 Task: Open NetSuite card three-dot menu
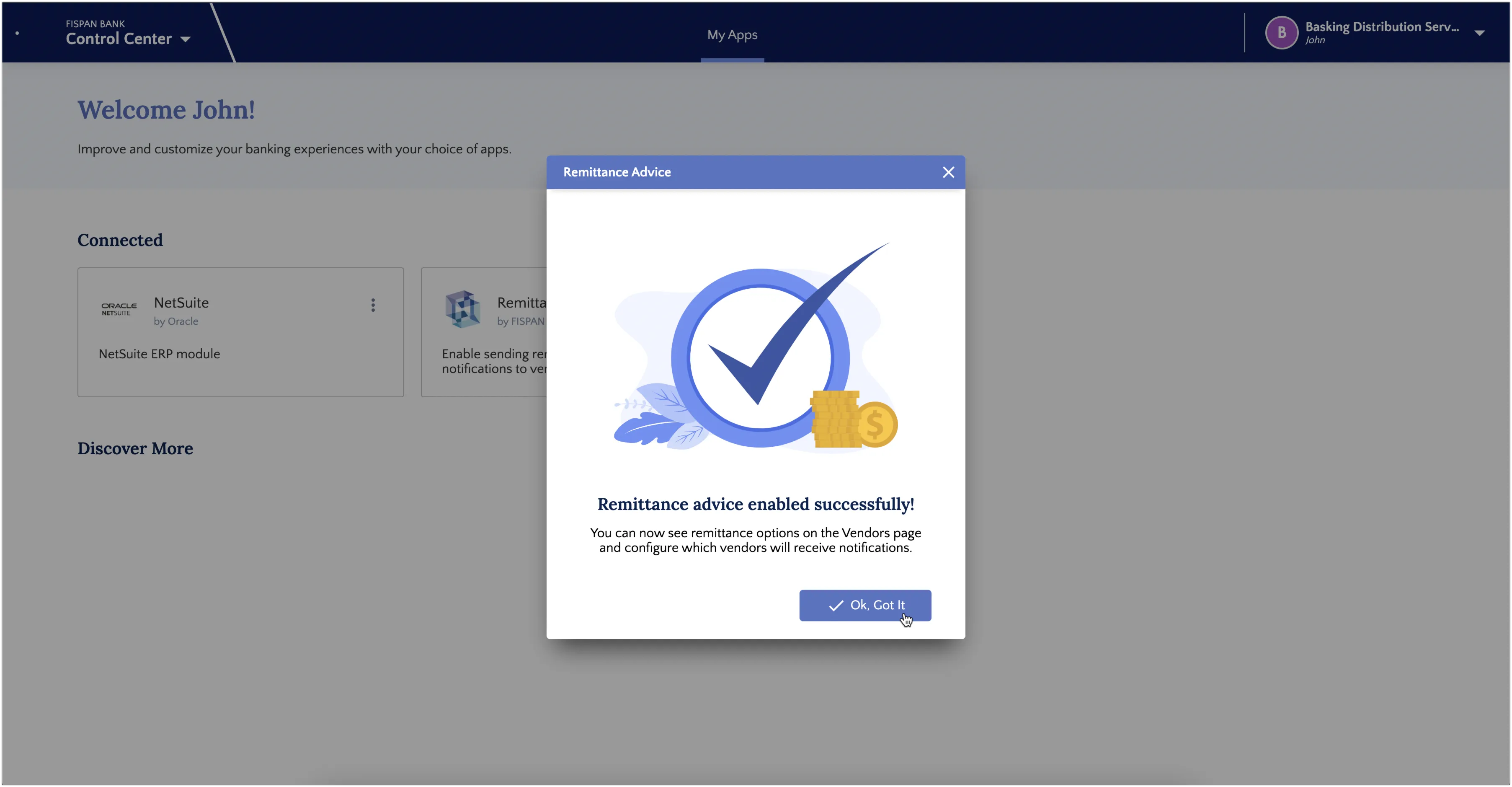(x=373, y=305)
